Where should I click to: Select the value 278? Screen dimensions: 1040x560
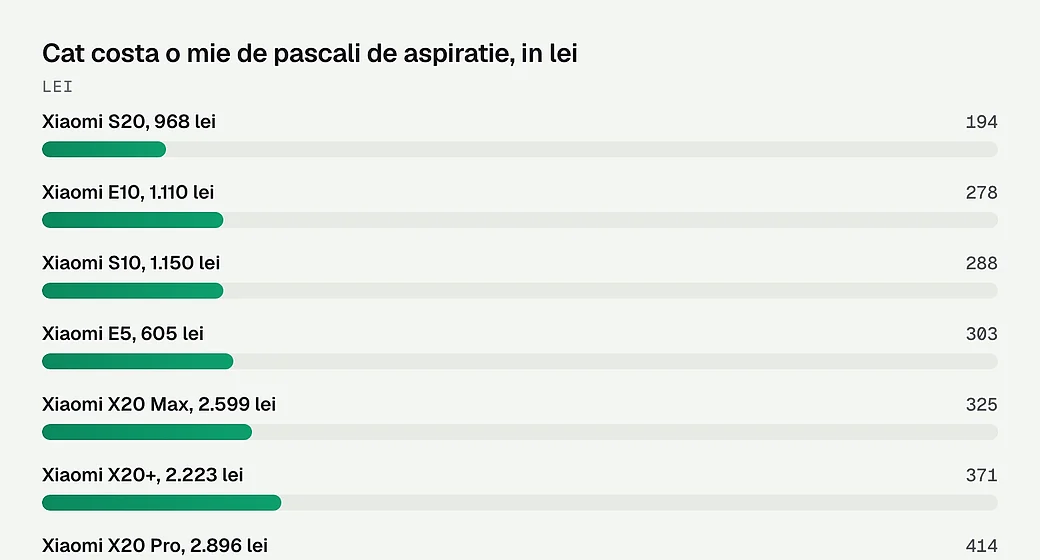[982, 192]
